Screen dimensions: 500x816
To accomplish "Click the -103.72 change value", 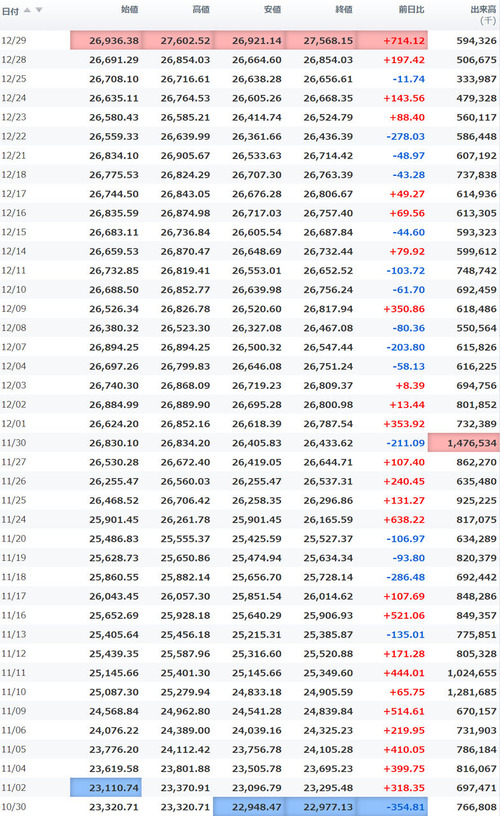I will (x=405, y=271).
